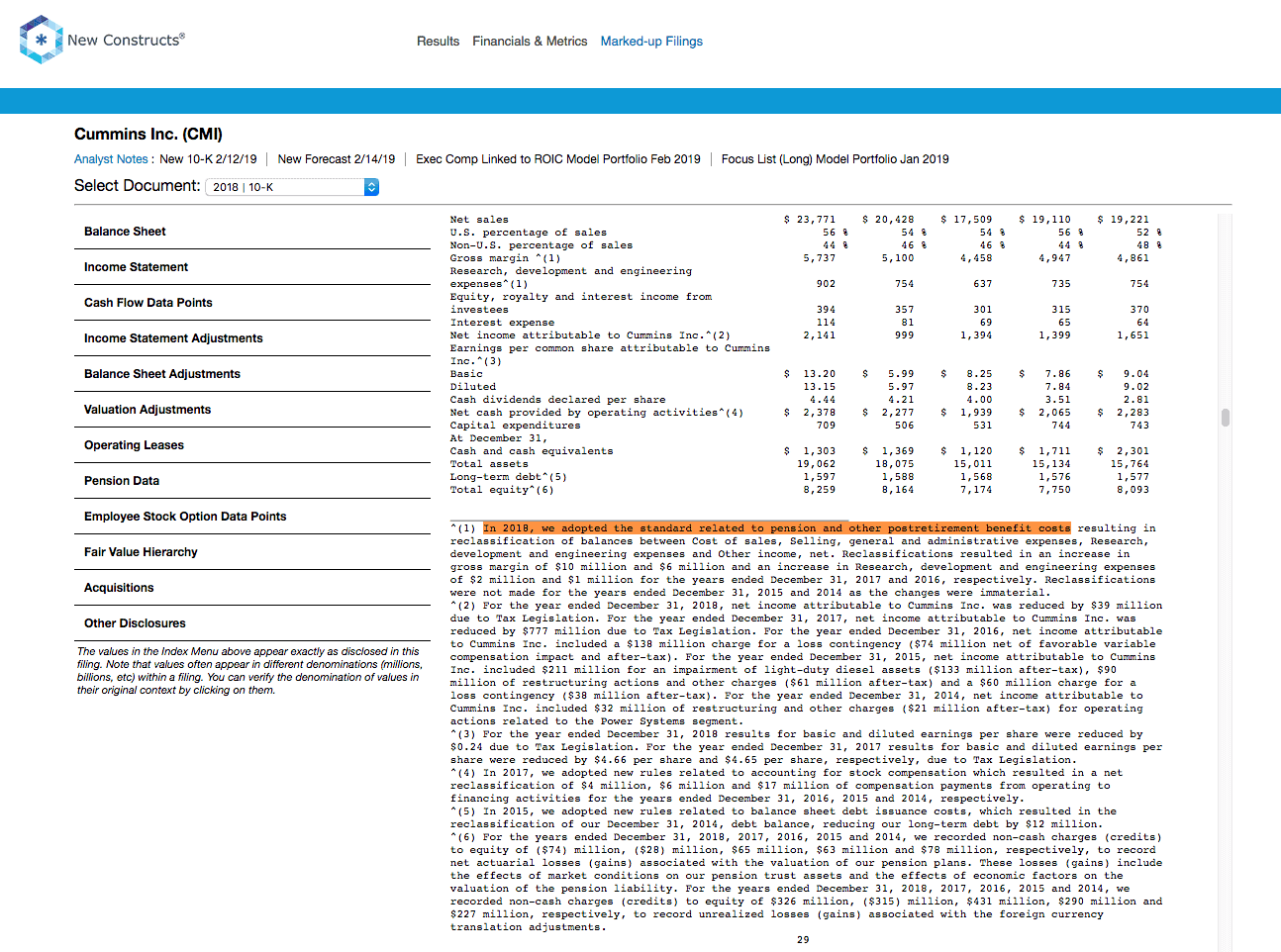Click the document pane scrollbar thumb
This screenshot has height=952, width=1281.
pos(1226,418)
